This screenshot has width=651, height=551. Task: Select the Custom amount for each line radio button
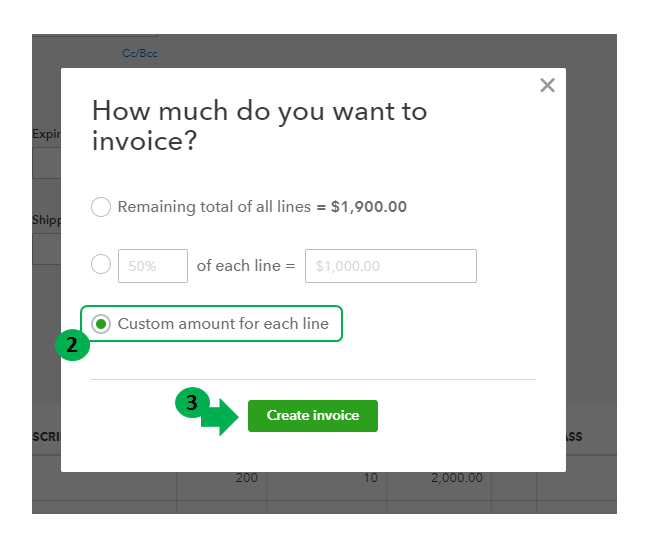click(101, 324)
